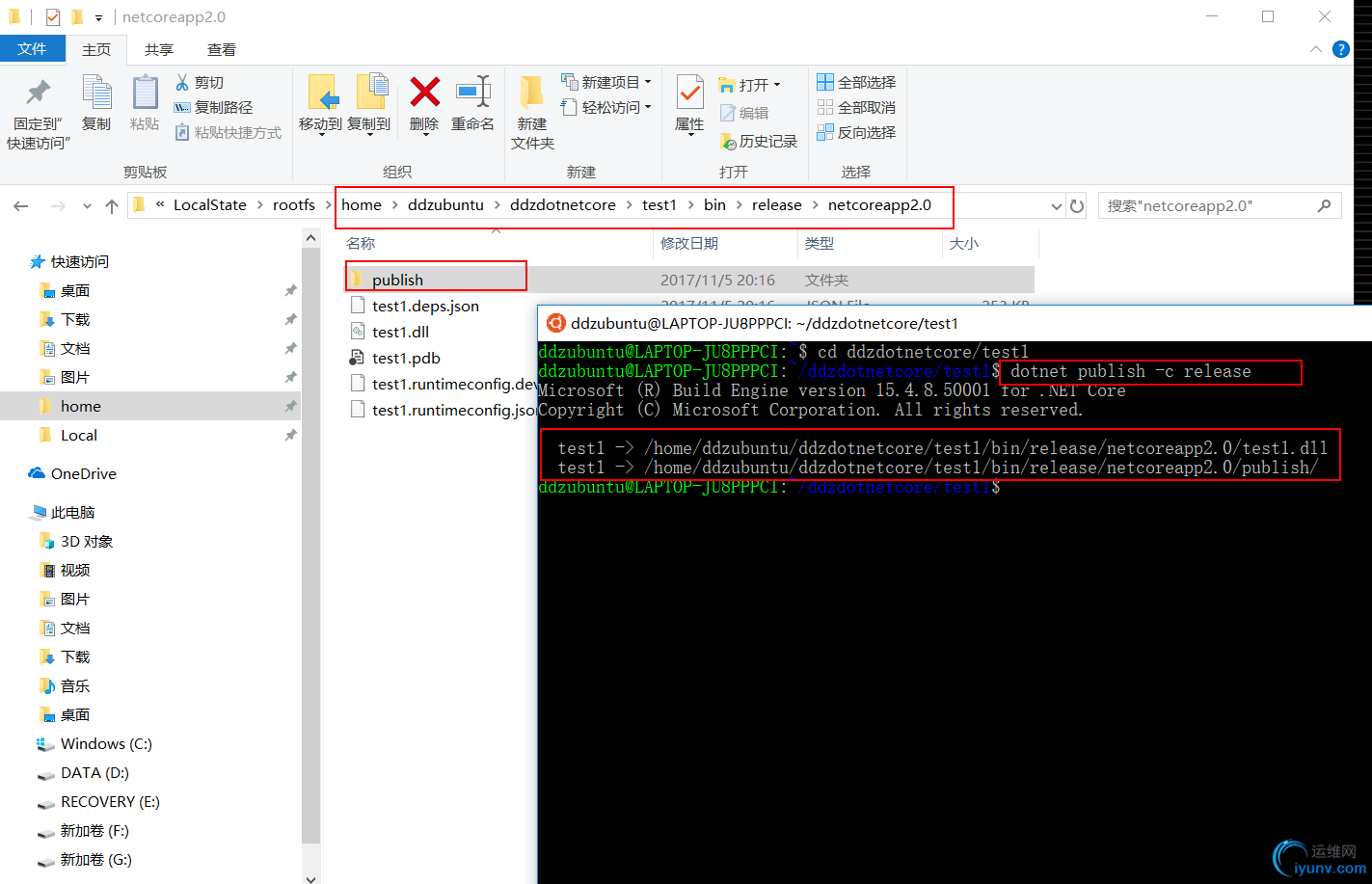Open the Properties icon
The image size is (1372, 884).
[689, 94]
